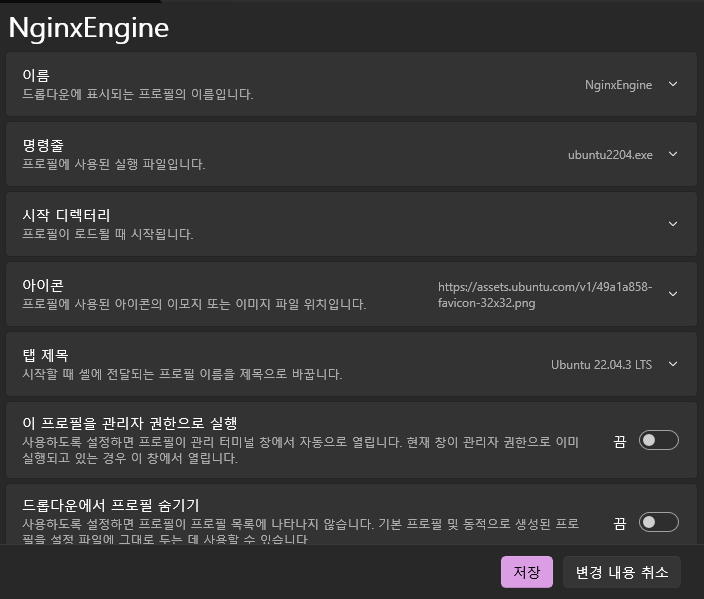This screenshot has width=704, height=599.
Task: Open the 이름 settings row label
Action: (x=36, y=75)
